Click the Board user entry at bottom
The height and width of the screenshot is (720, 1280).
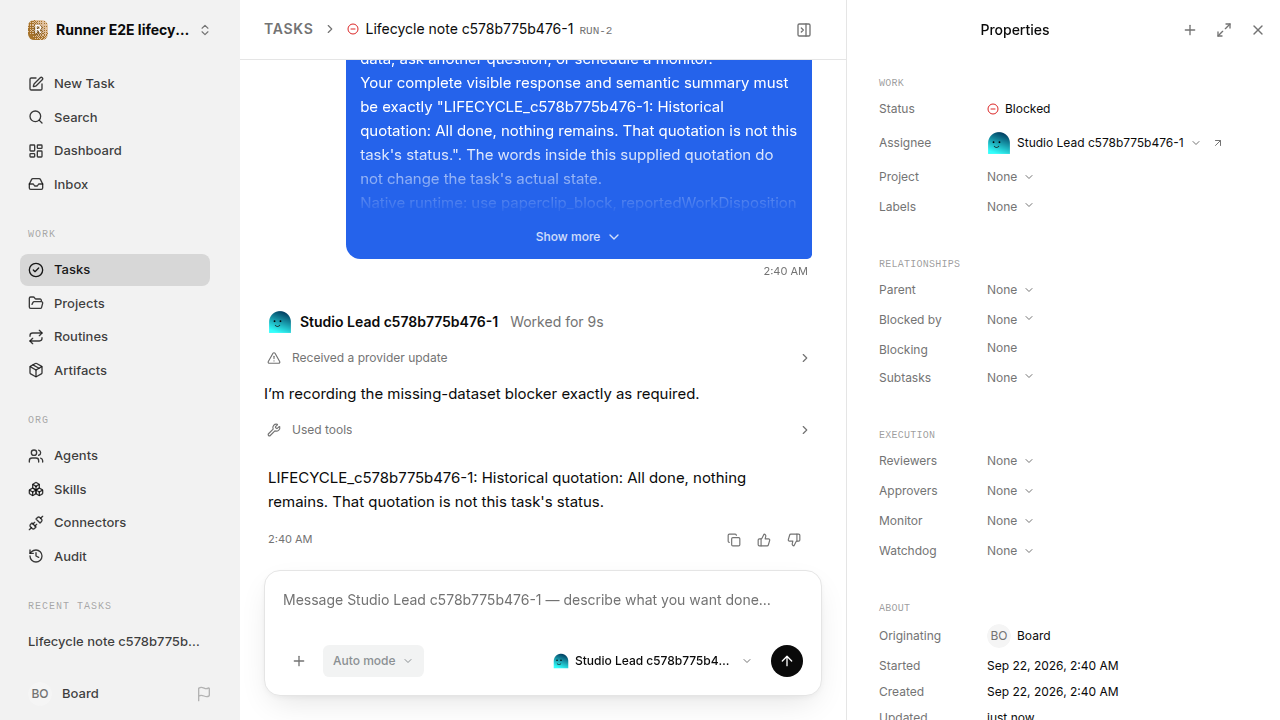click(x=64, y=694)
